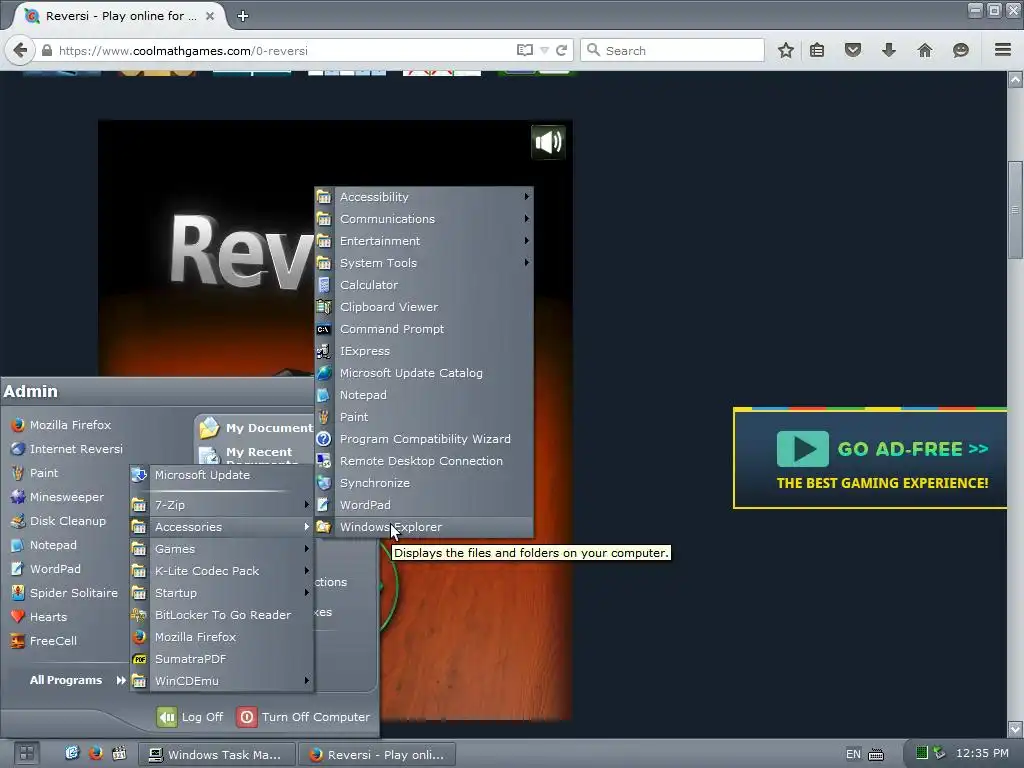Image resolution: width=1024 pixels, height=768 pixels.
Task: Launch Spider Solitaire from Start menu
Action: pyautogui.click(x=65, y=593)
